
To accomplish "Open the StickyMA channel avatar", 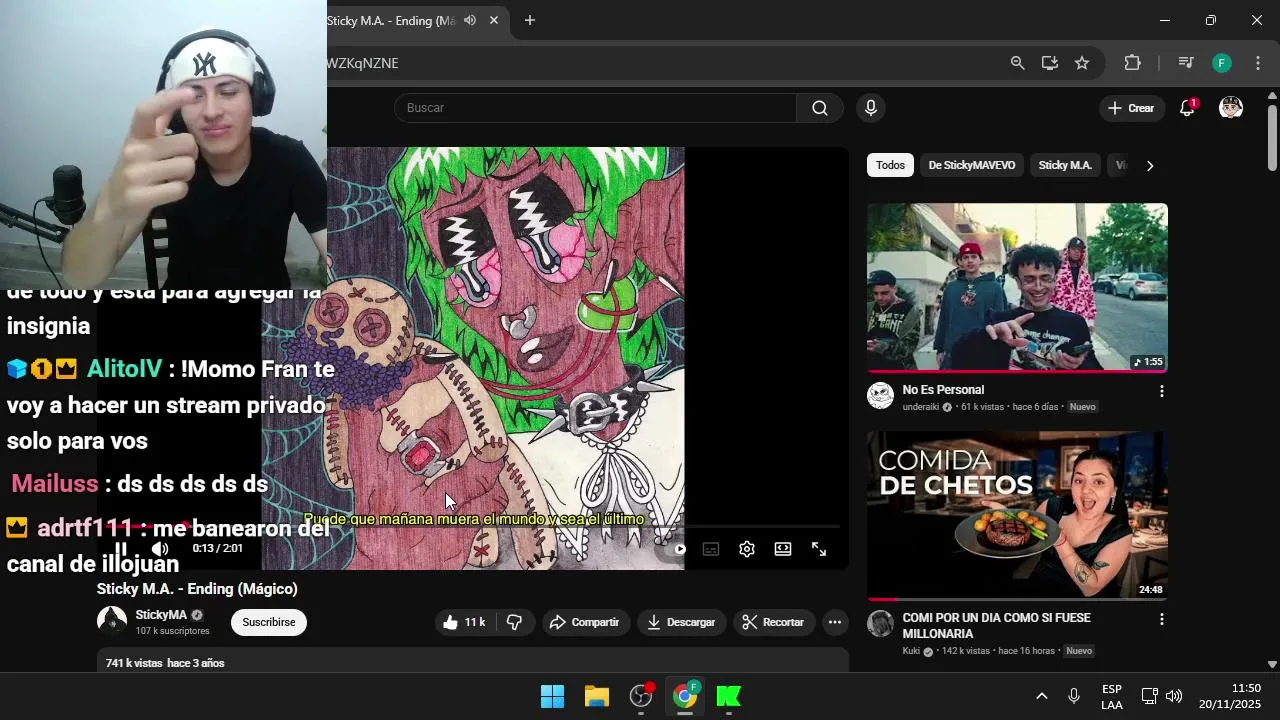I will click(x=112, y=622).
